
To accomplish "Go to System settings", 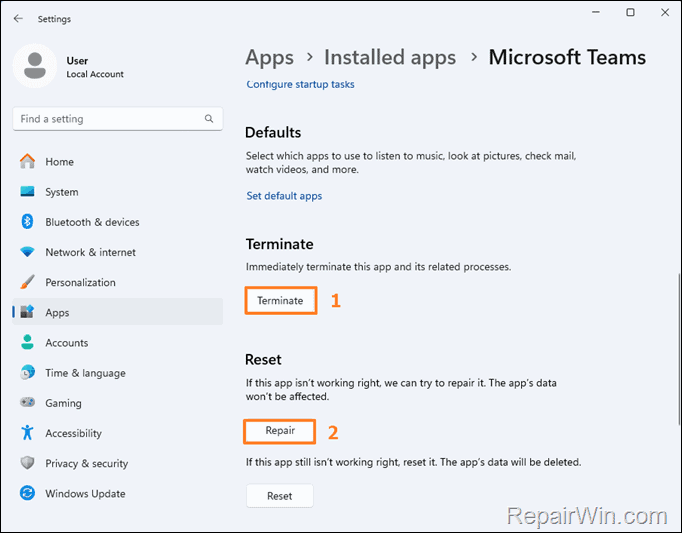I will pyautogui.click(x=117, y=191).
